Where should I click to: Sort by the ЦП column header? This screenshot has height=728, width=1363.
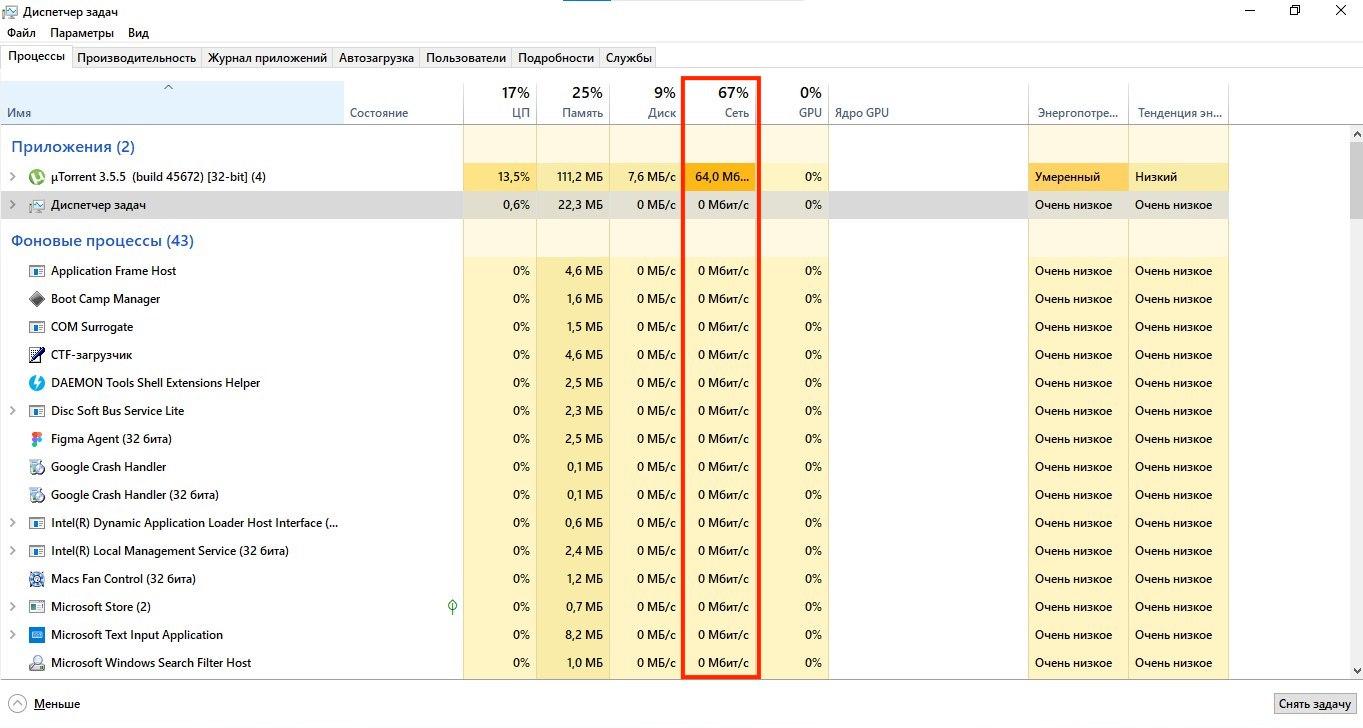[500, 102]
